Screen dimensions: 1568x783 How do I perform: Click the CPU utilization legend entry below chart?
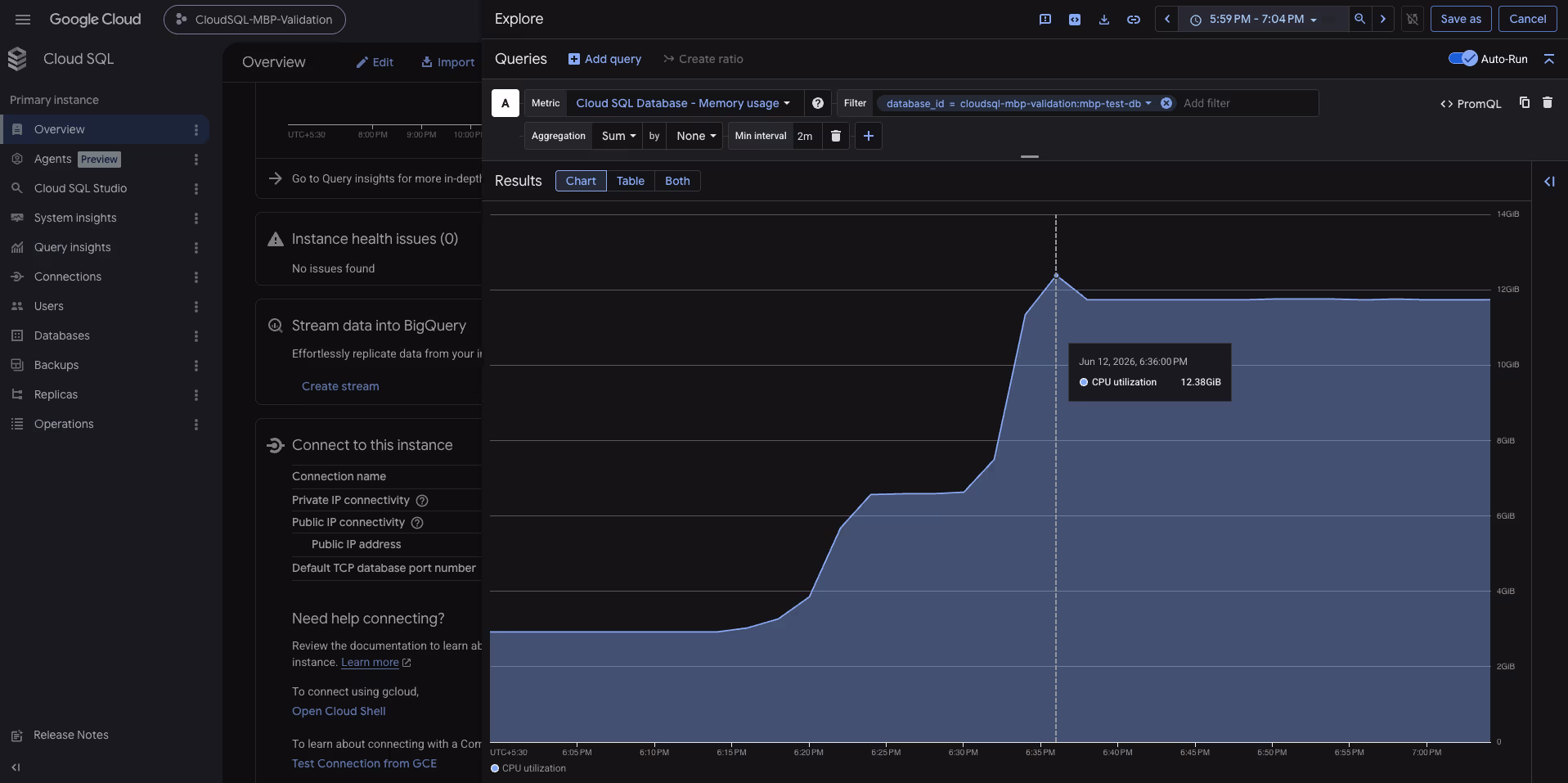point(528,768)
